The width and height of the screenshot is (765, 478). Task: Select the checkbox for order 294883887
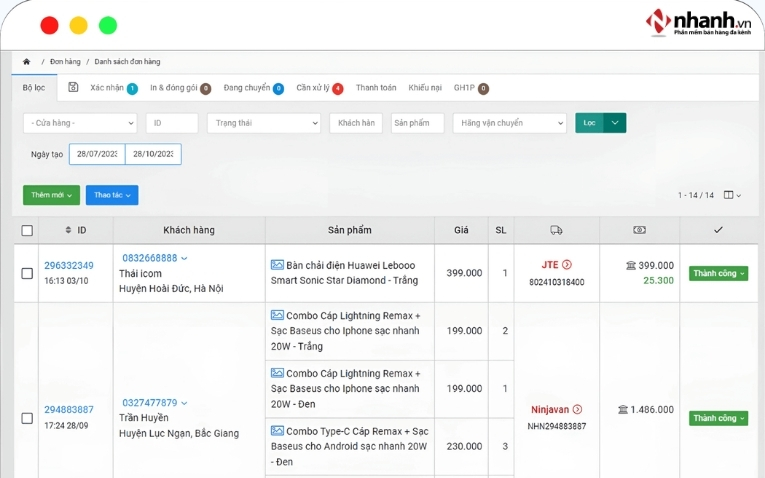point(27,417)
